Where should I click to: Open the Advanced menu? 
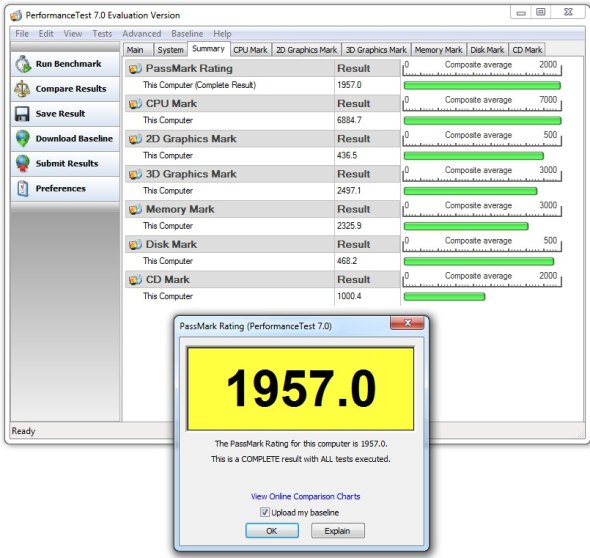coord(141,34)
